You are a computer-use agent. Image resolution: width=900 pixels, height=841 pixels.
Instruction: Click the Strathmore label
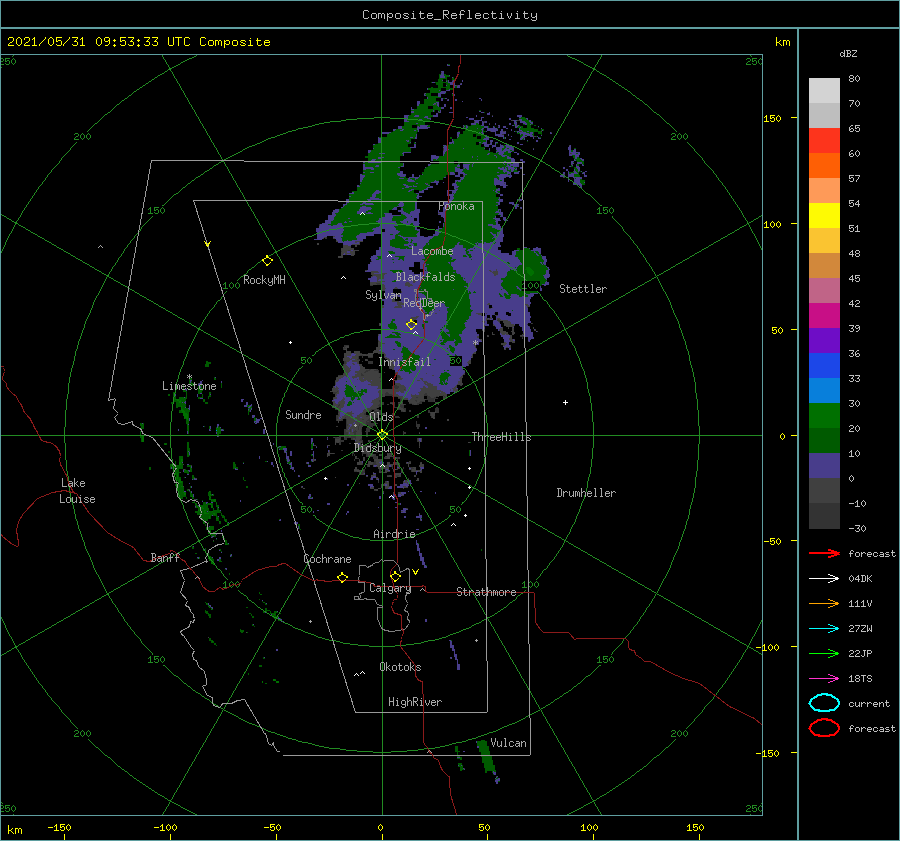pos(486,592)
